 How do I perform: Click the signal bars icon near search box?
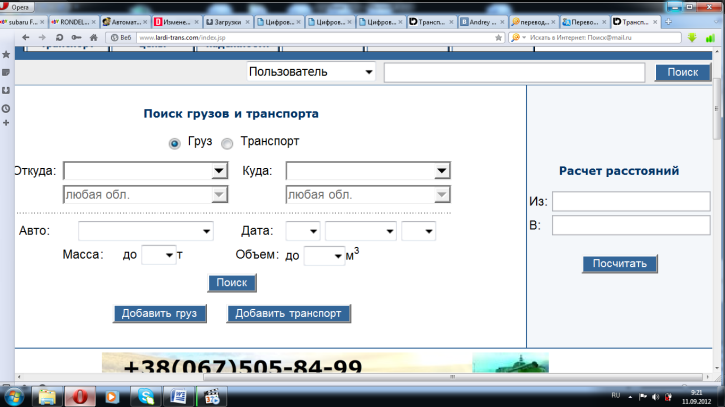(710, 38)
